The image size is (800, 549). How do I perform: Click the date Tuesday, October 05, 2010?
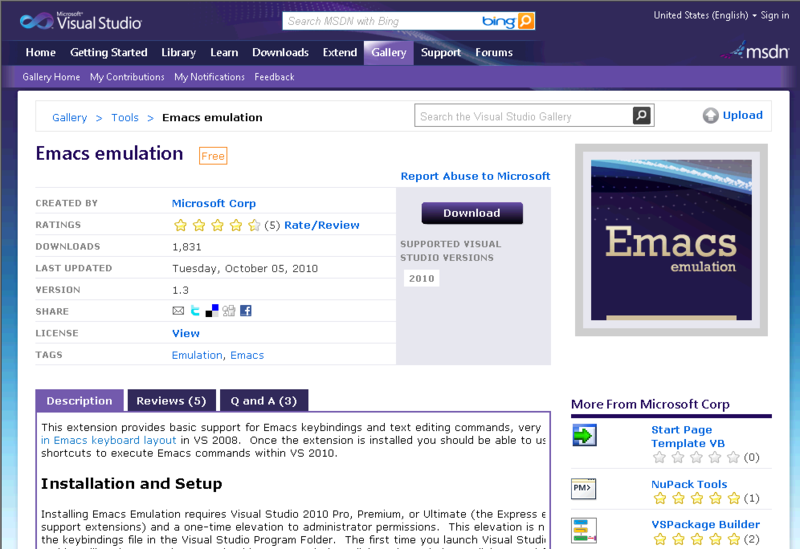pyautogui.click(x=245, y=268)
